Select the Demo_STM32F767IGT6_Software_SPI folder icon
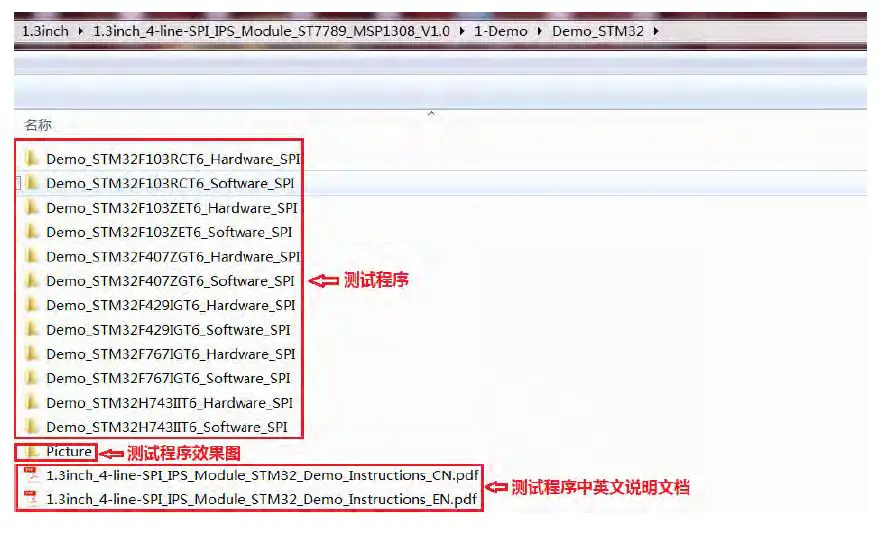This screenshot has height=533, width=880. [32, 378]
